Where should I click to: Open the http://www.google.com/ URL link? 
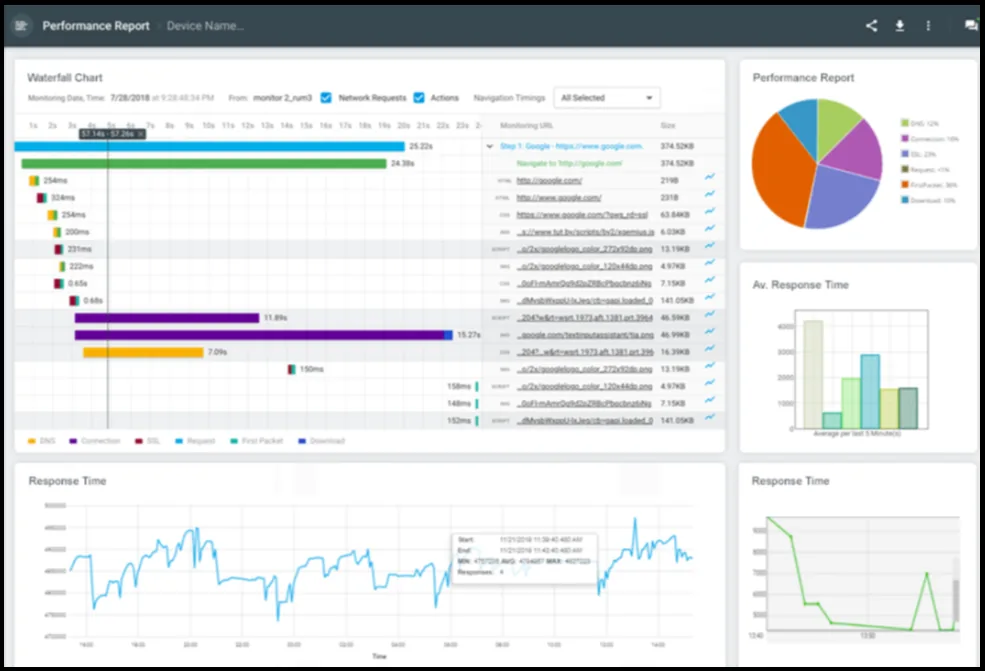click(558, 197)
